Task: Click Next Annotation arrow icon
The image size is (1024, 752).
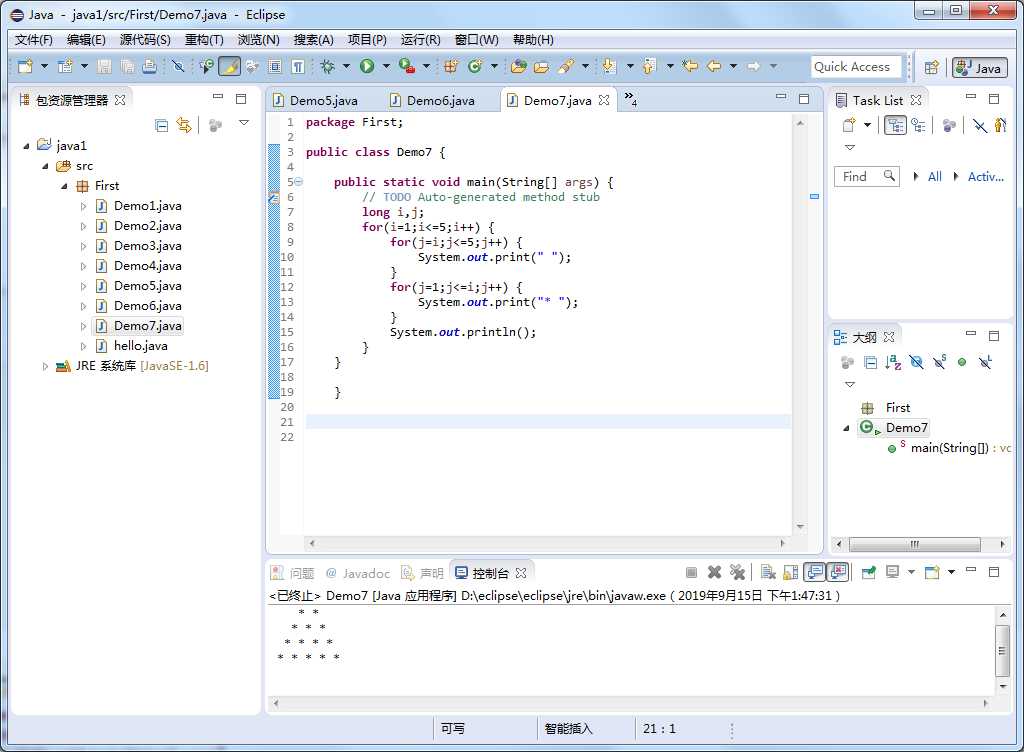Action: (x=609, y=66)
